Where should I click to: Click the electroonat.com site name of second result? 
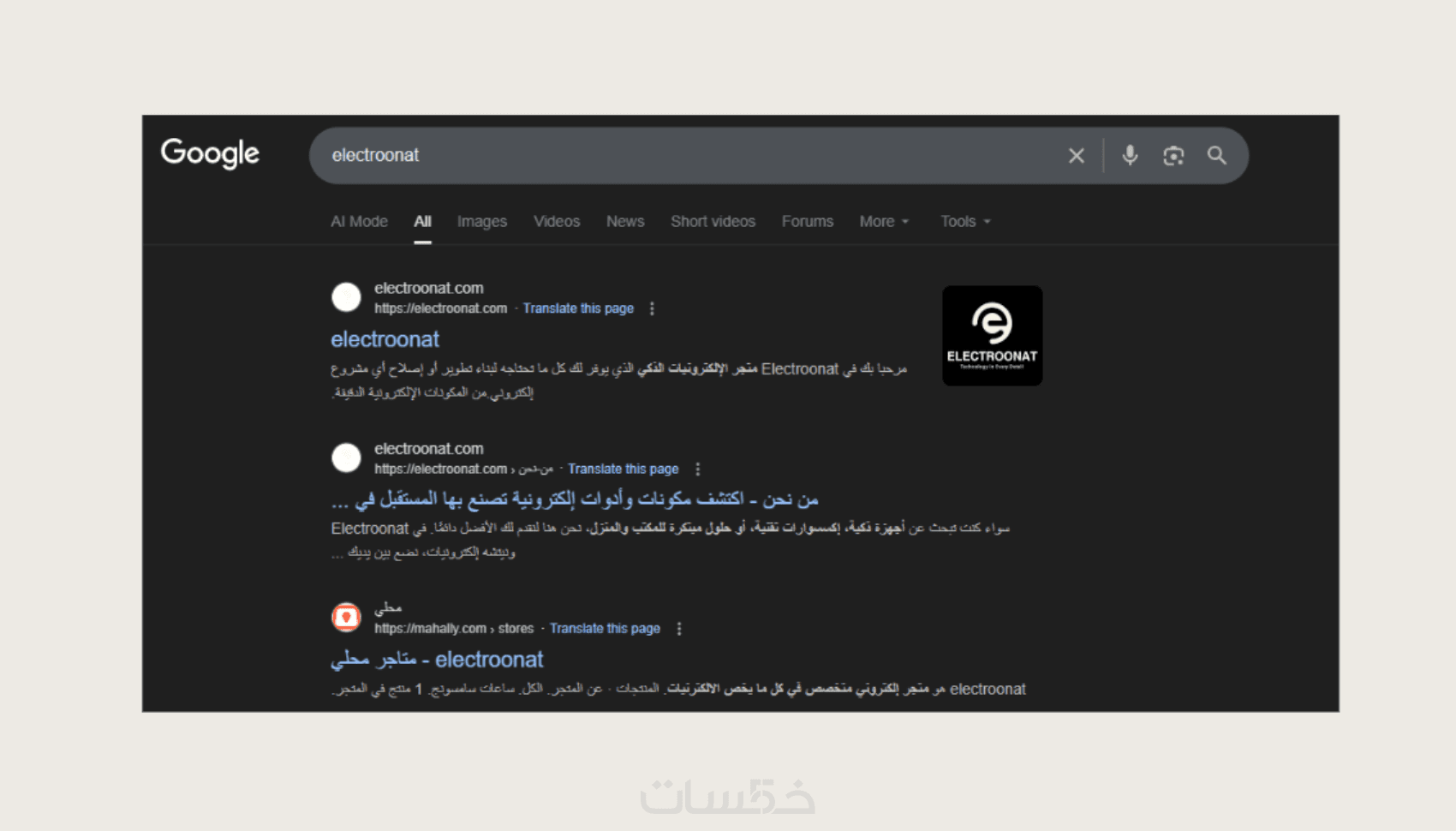coord(428,449)
